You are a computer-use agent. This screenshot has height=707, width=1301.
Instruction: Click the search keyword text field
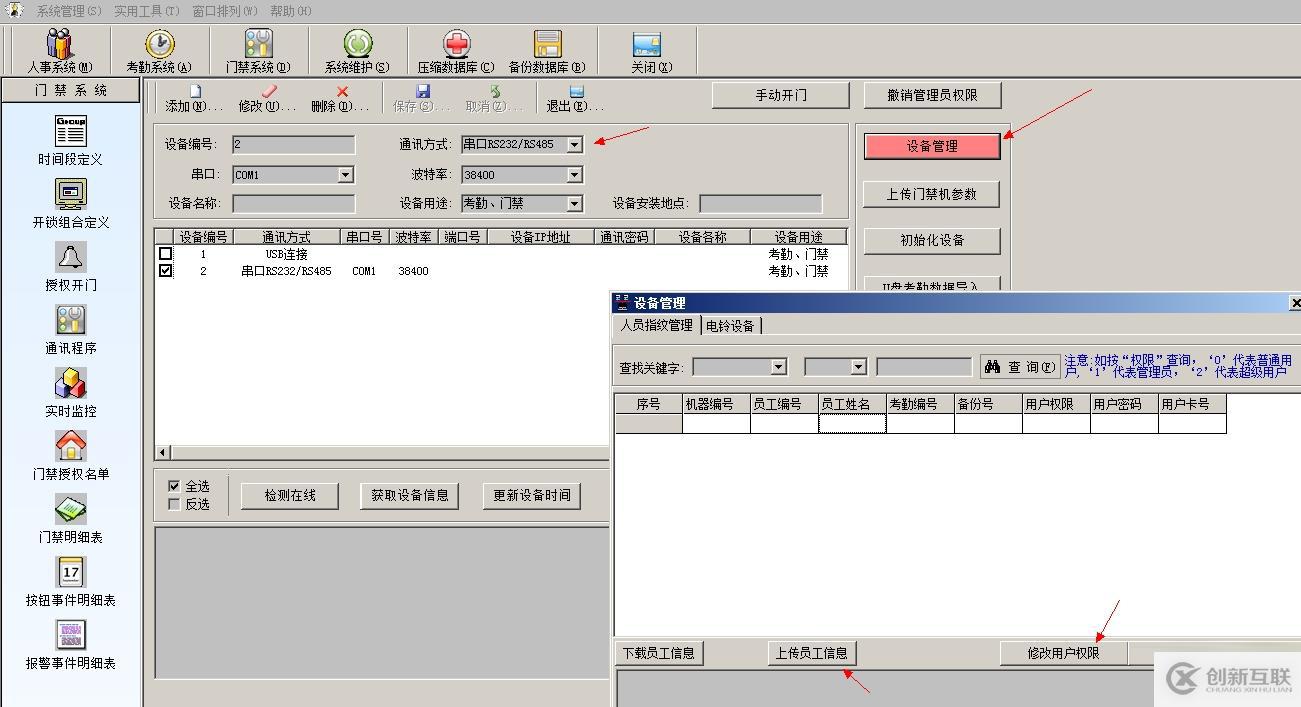click(x=924, y=367)
